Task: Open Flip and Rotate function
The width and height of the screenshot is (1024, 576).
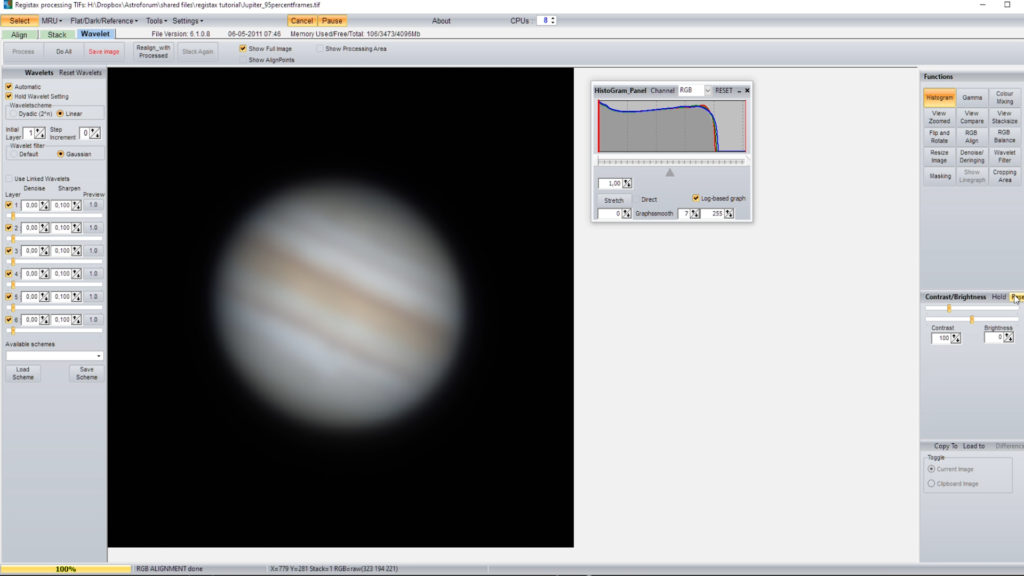Action: (x=939, y=136)
